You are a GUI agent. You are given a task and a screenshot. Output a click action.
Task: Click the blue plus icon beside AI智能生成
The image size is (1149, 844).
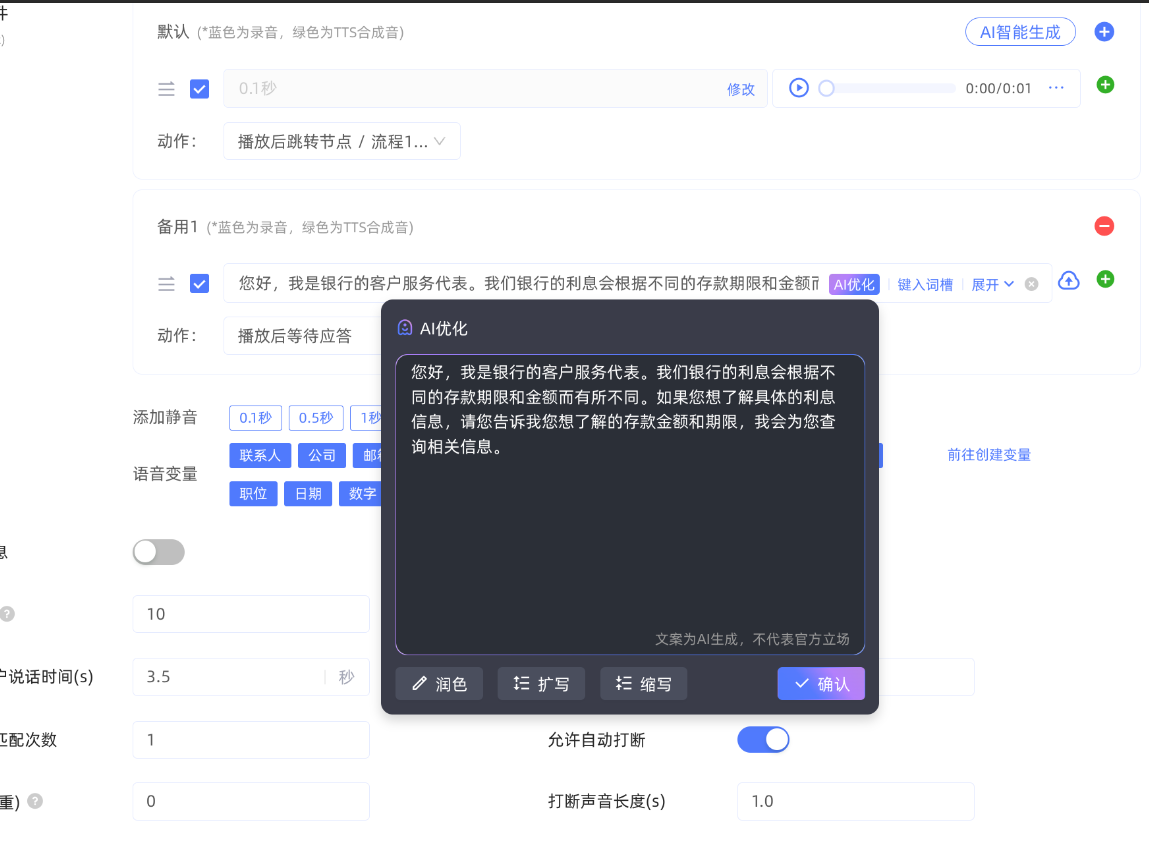pyautogui.click(x=1104, y=32)
